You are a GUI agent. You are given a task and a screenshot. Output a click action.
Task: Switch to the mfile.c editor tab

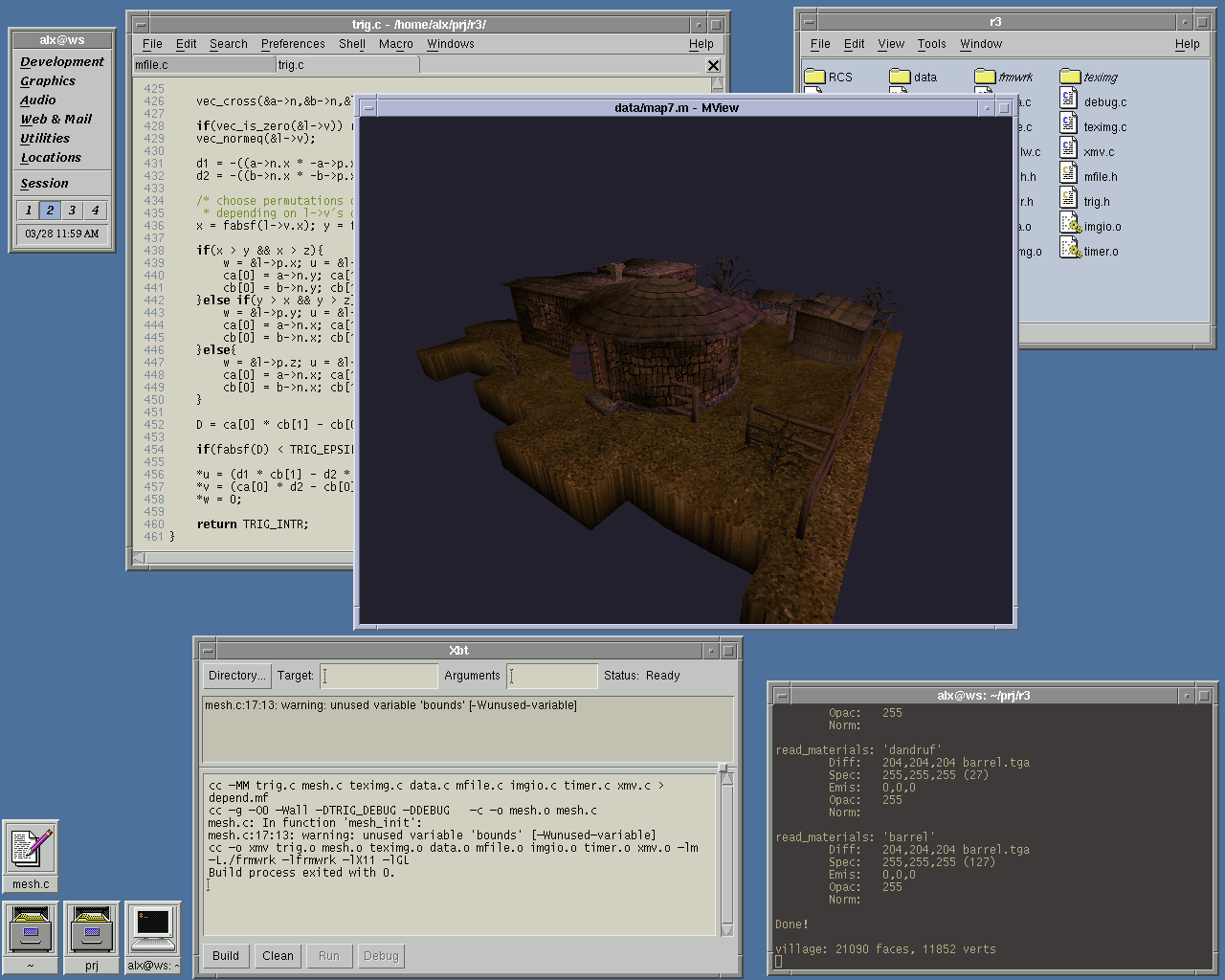204,65
